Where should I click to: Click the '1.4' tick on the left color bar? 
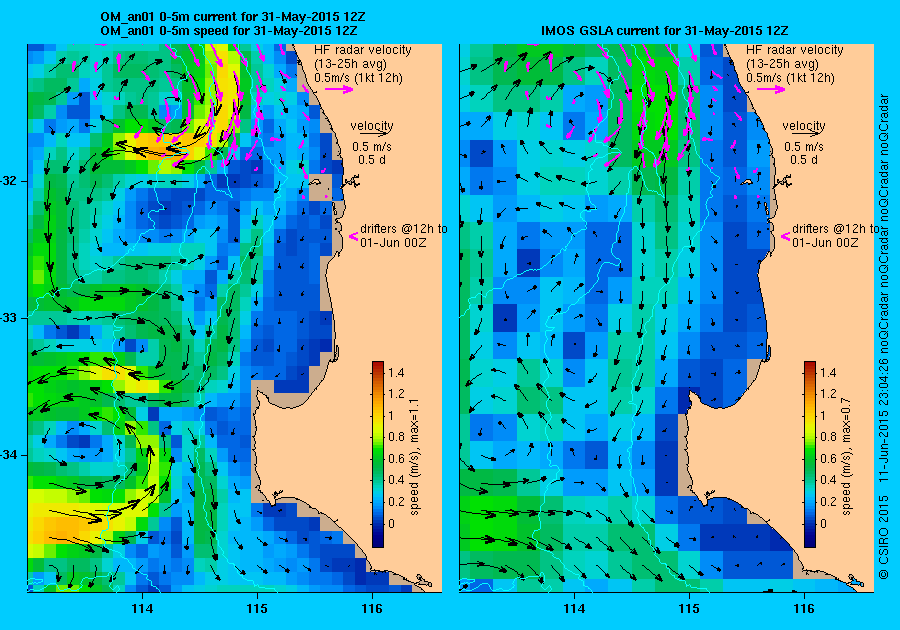396,372
